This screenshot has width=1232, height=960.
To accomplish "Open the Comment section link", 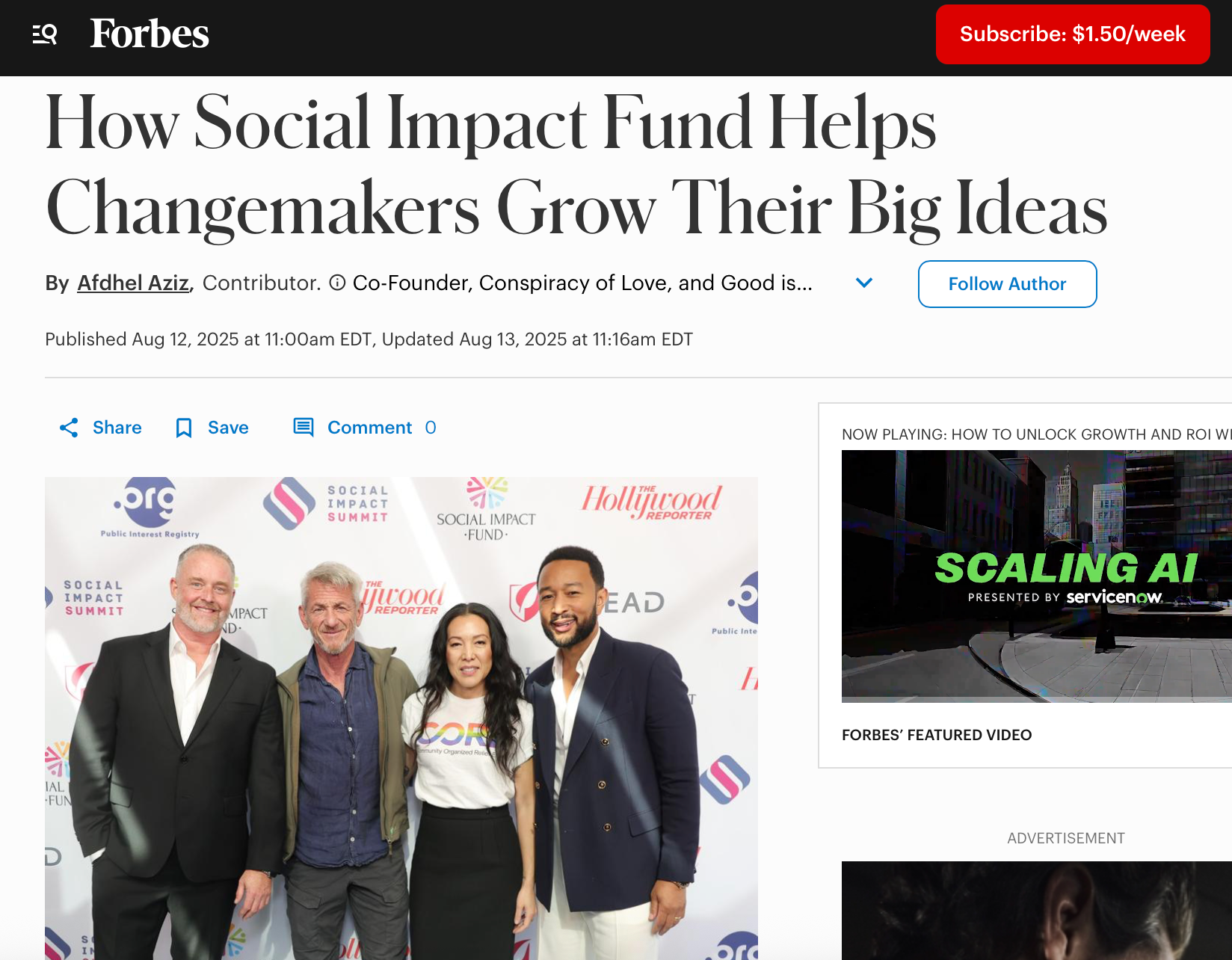I will [369, 428].
